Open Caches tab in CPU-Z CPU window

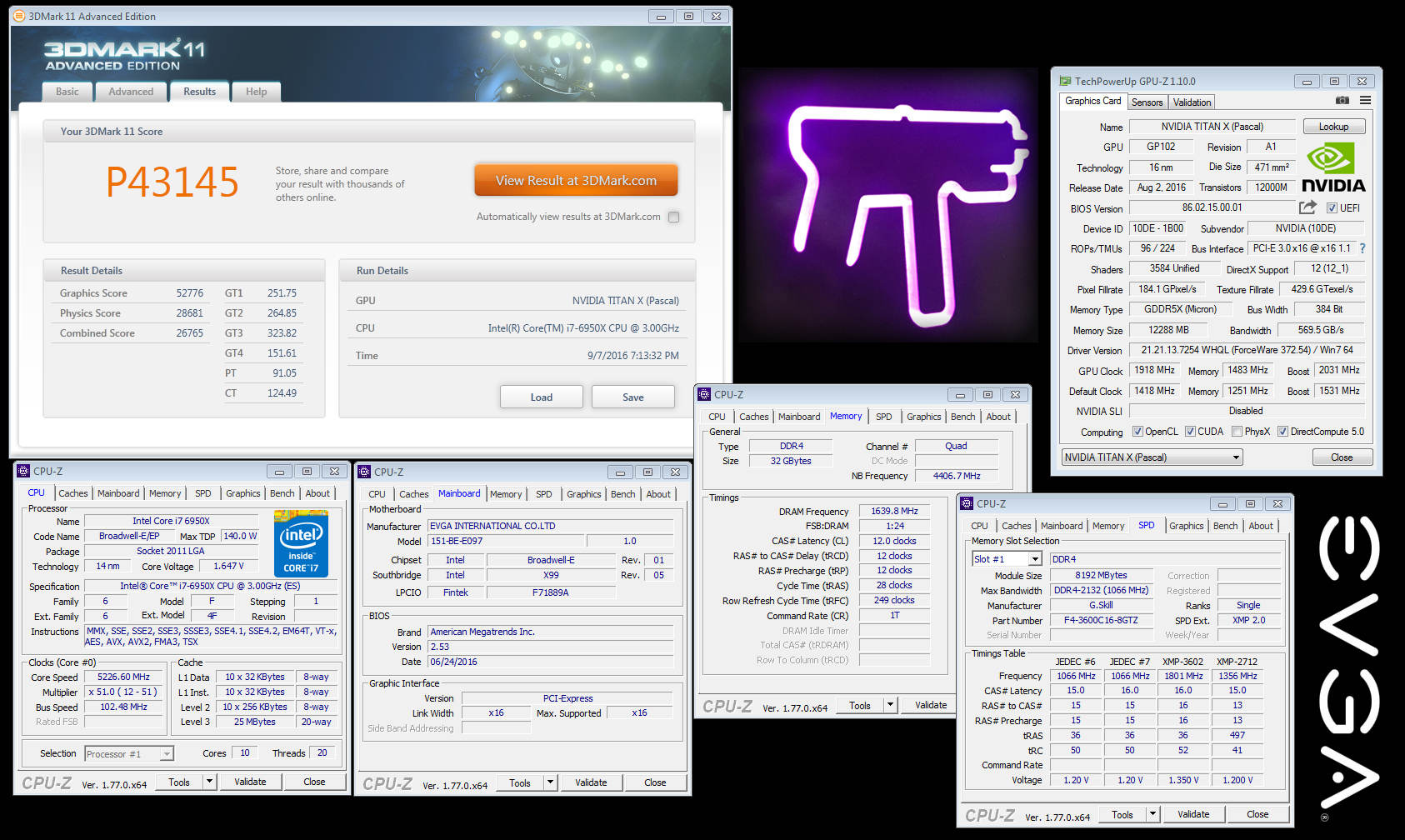(73, 493)
